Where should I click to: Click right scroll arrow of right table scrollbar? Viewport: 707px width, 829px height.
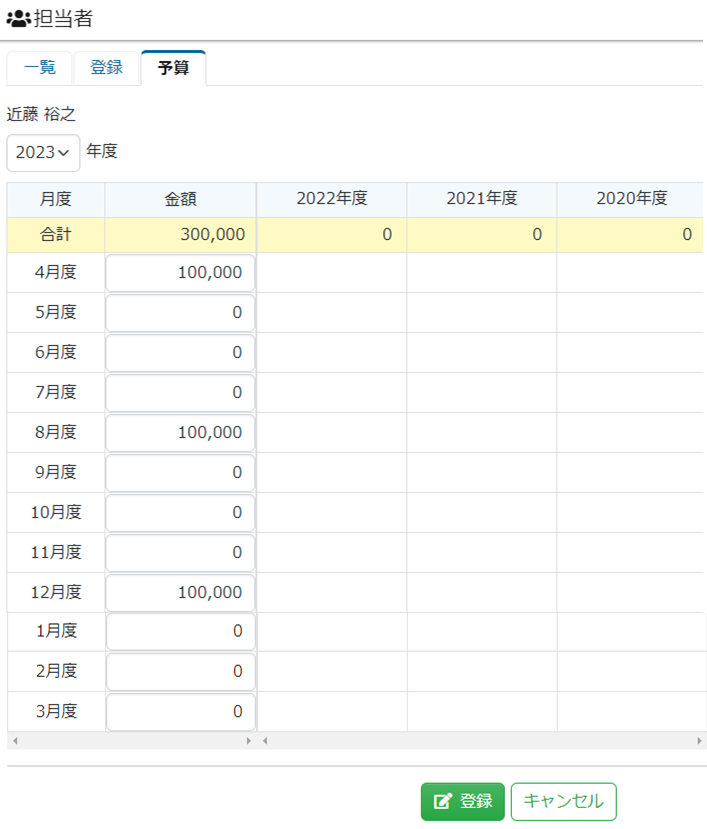click(x=699, y=741)
